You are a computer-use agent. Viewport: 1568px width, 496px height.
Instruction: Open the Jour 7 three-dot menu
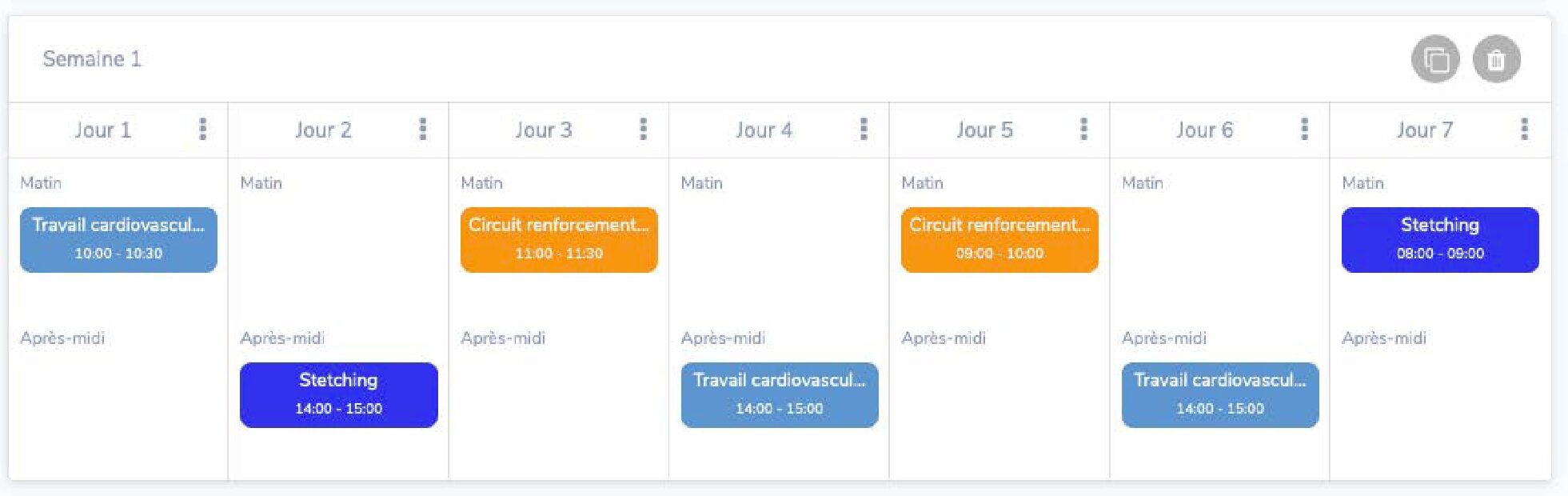1525,130
